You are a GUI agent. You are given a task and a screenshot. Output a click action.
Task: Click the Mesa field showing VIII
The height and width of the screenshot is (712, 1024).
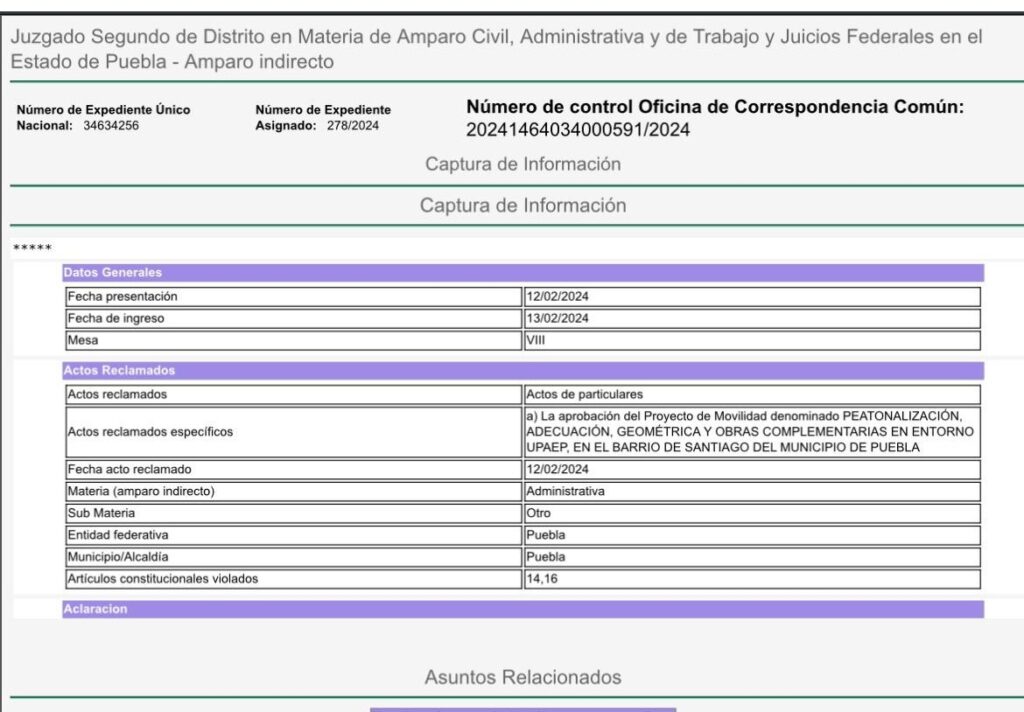(752, 340)
